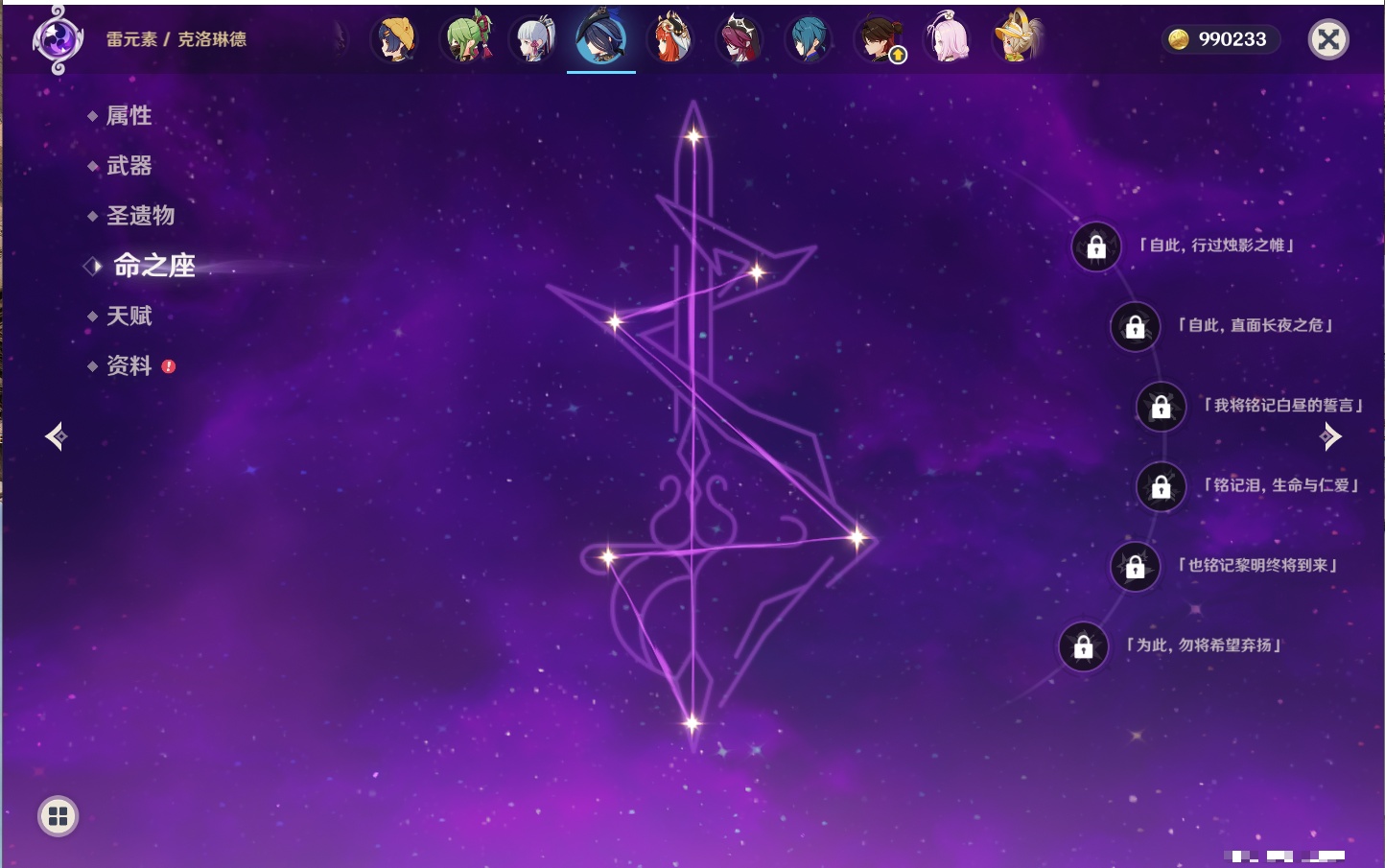
Task: Select the dark-red-haired character with spiked veil
Action: [739, 39]
